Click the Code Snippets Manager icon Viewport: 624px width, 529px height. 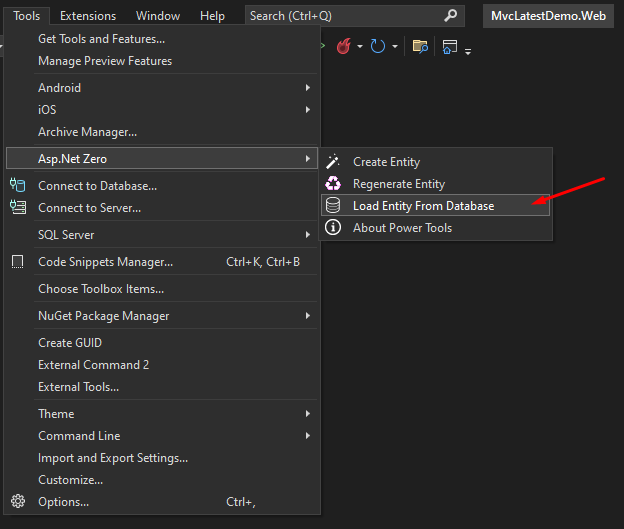pyautogui.click(x=18, y=262)
